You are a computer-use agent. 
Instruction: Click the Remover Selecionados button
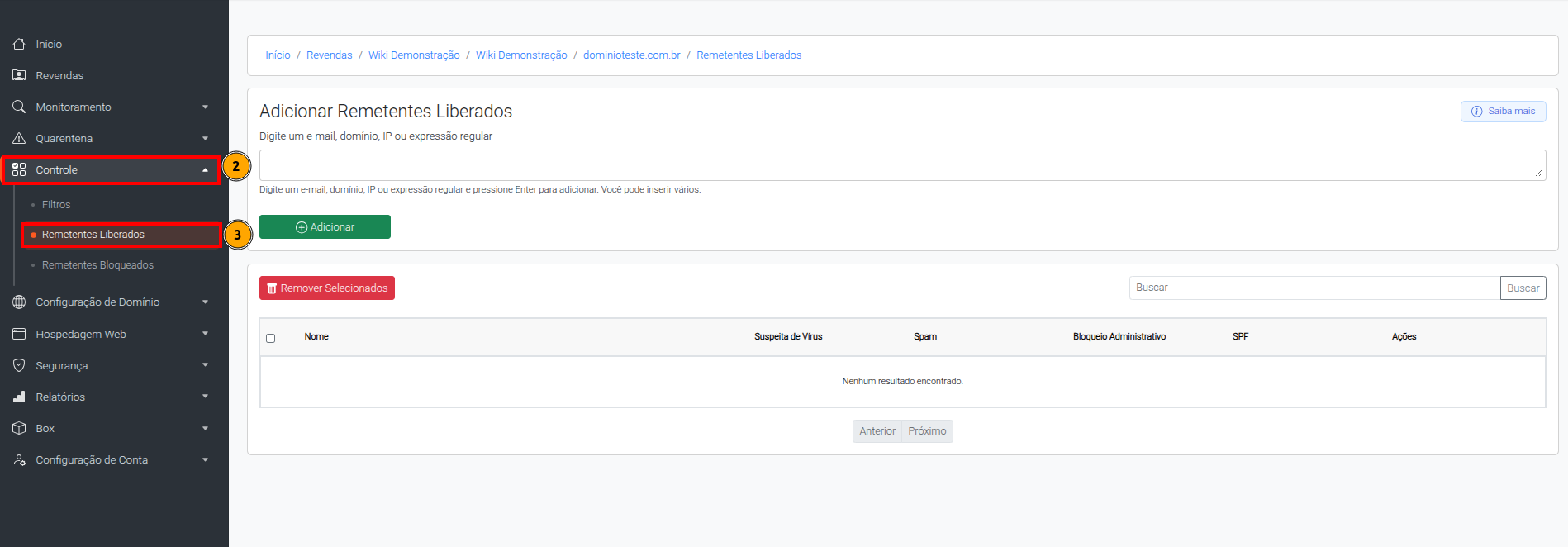[x=327, y=288]
